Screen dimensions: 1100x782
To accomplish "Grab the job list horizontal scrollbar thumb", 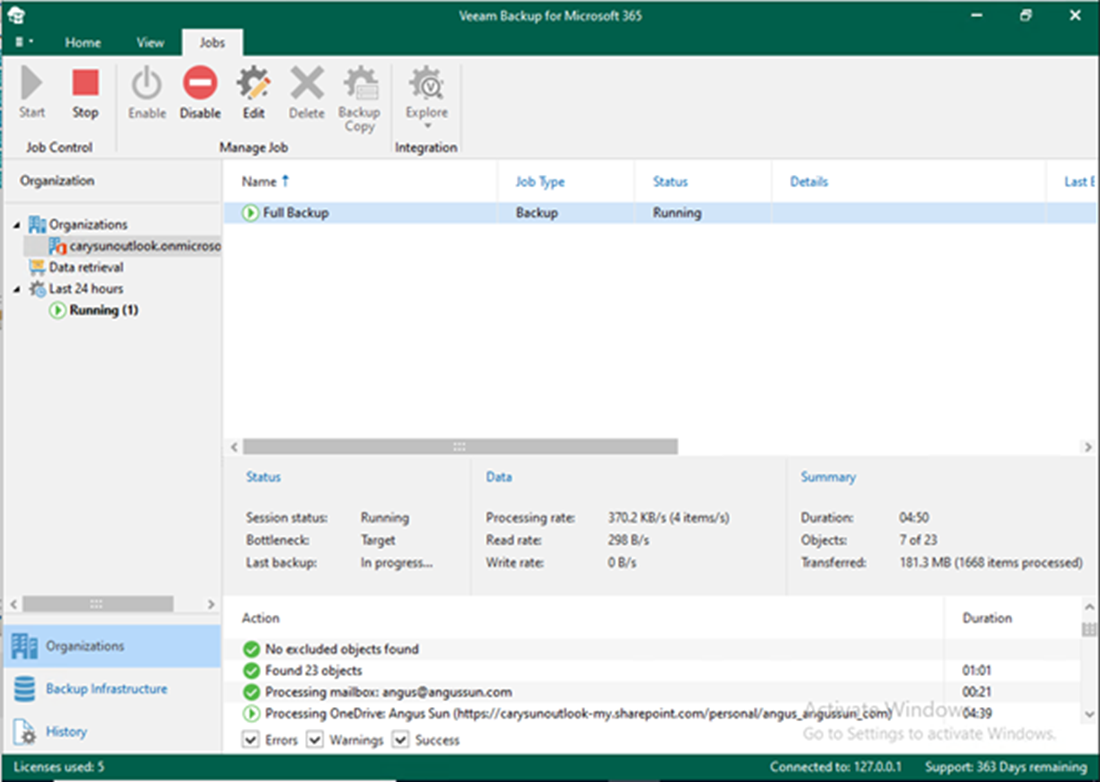I will (x=460, y=447).
